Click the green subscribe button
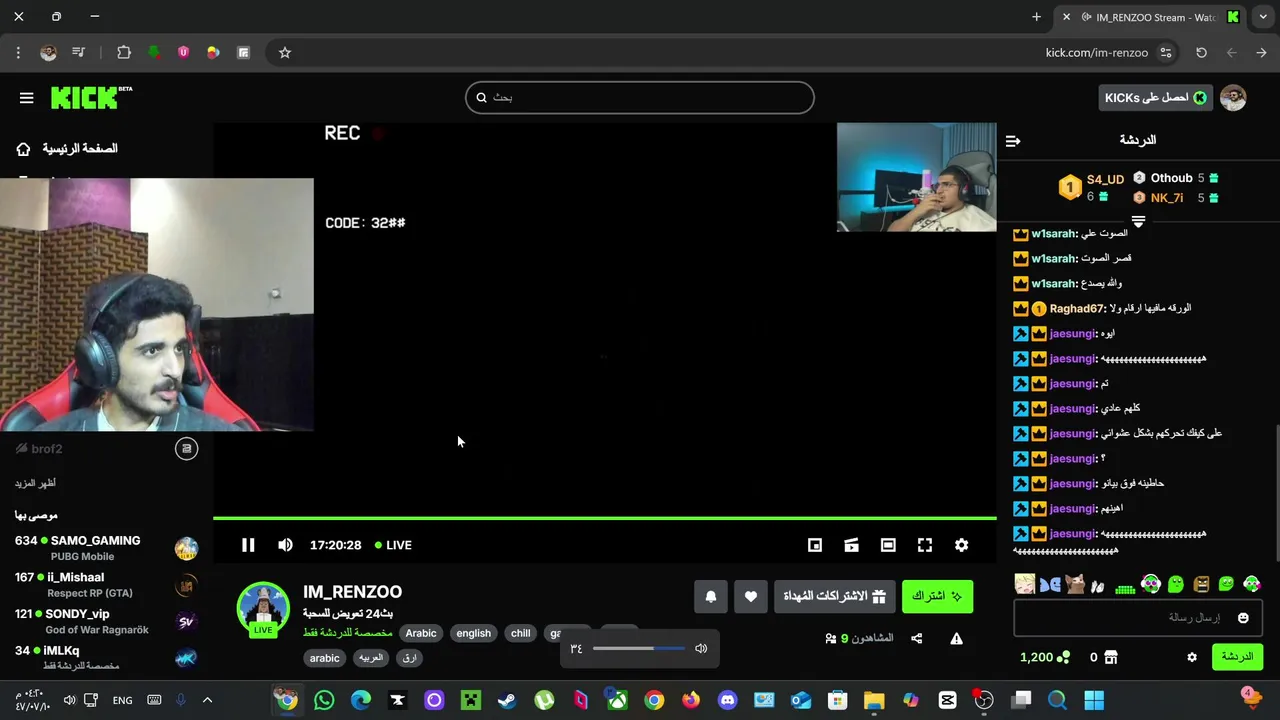Viewport: 1280px width, 720px height. 937,596
